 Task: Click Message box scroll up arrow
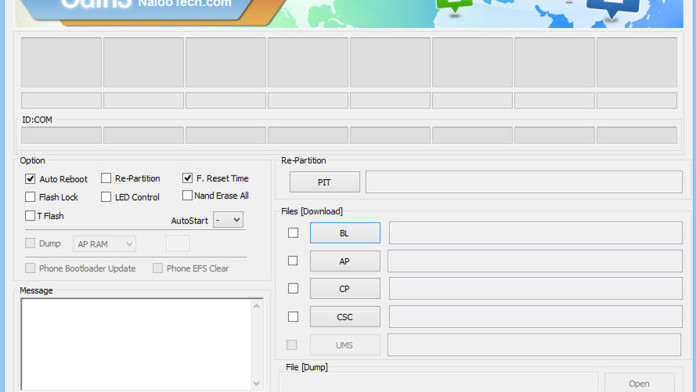[x=257, y=306]
